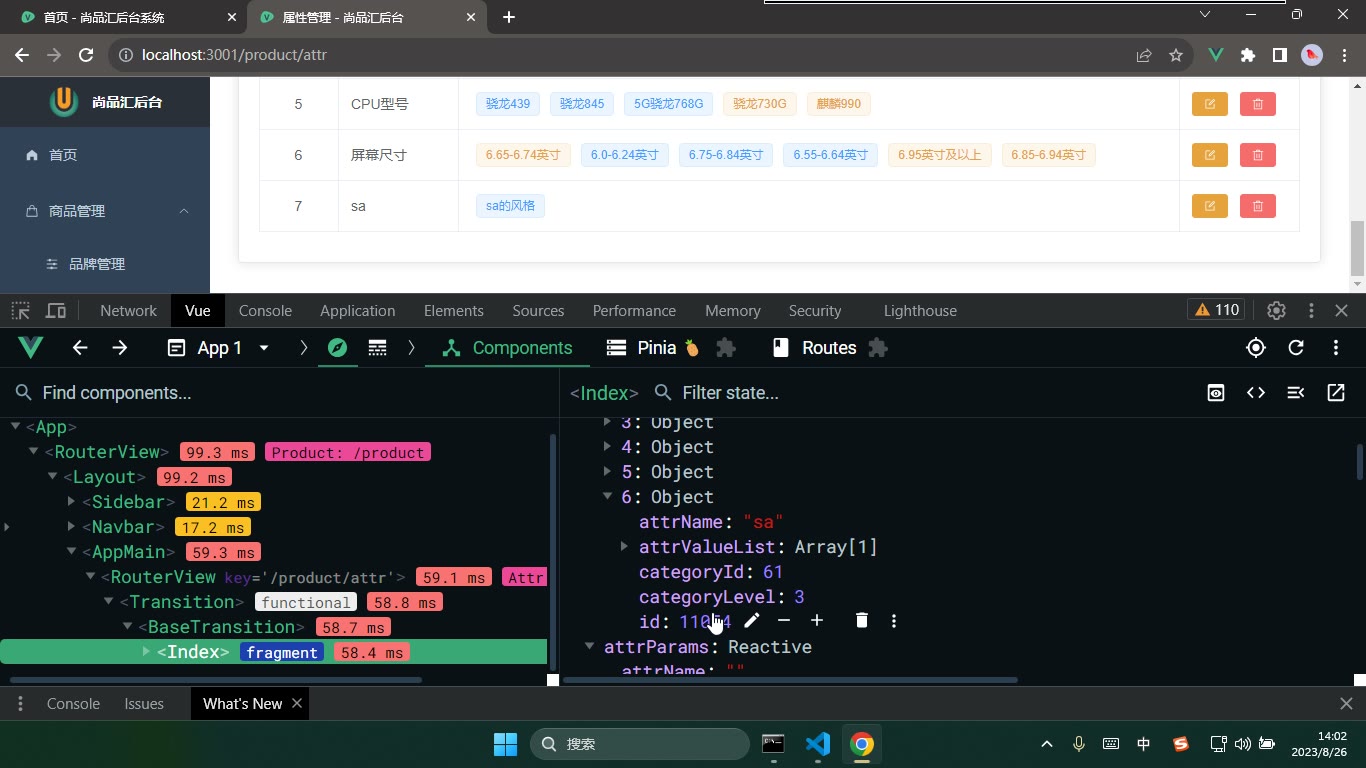This screenshot has height=768, width=1366.
Task: Open the App 1 dropdown selector
Action: 219,348
